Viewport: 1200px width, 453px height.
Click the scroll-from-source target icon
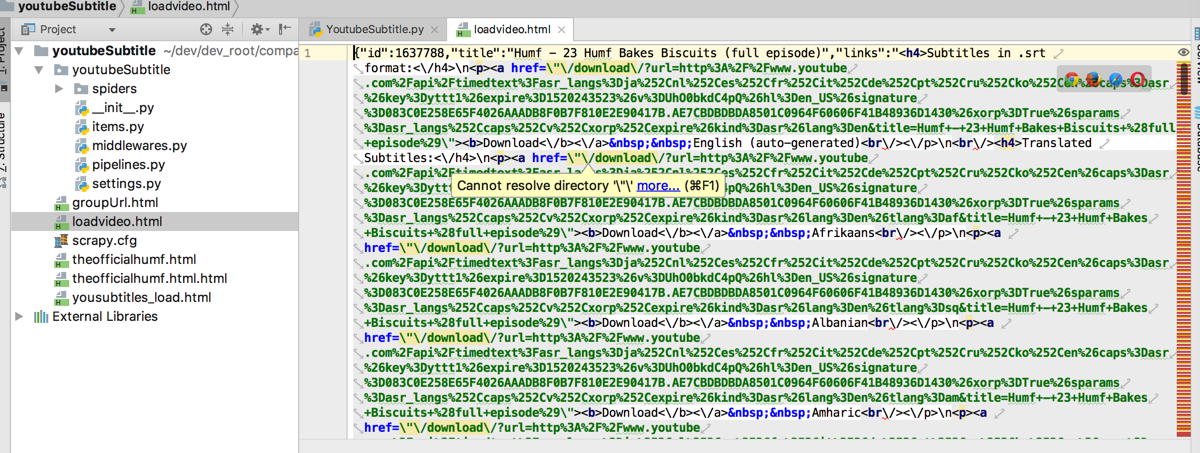pos(206,30)
